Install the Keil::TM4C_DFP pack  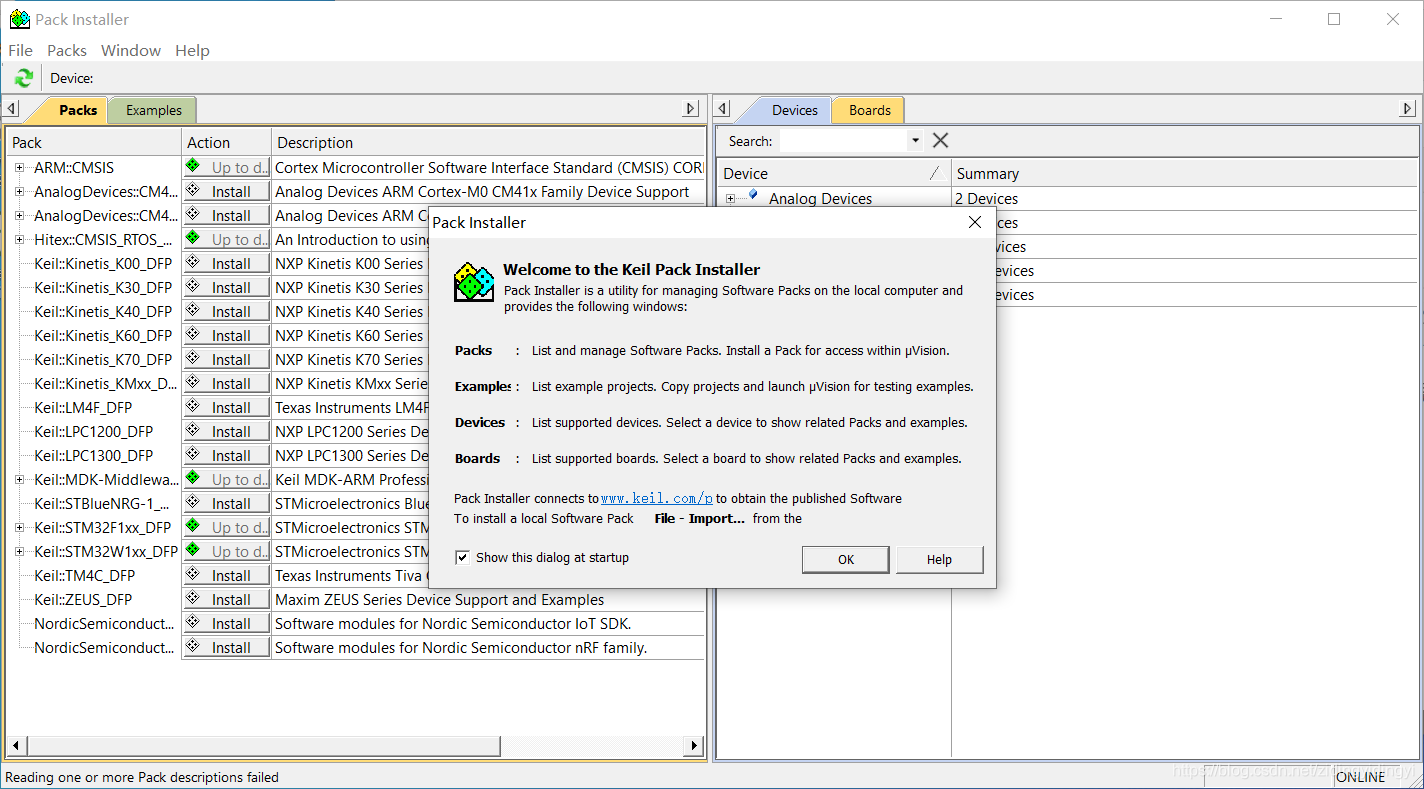[227, 575]
